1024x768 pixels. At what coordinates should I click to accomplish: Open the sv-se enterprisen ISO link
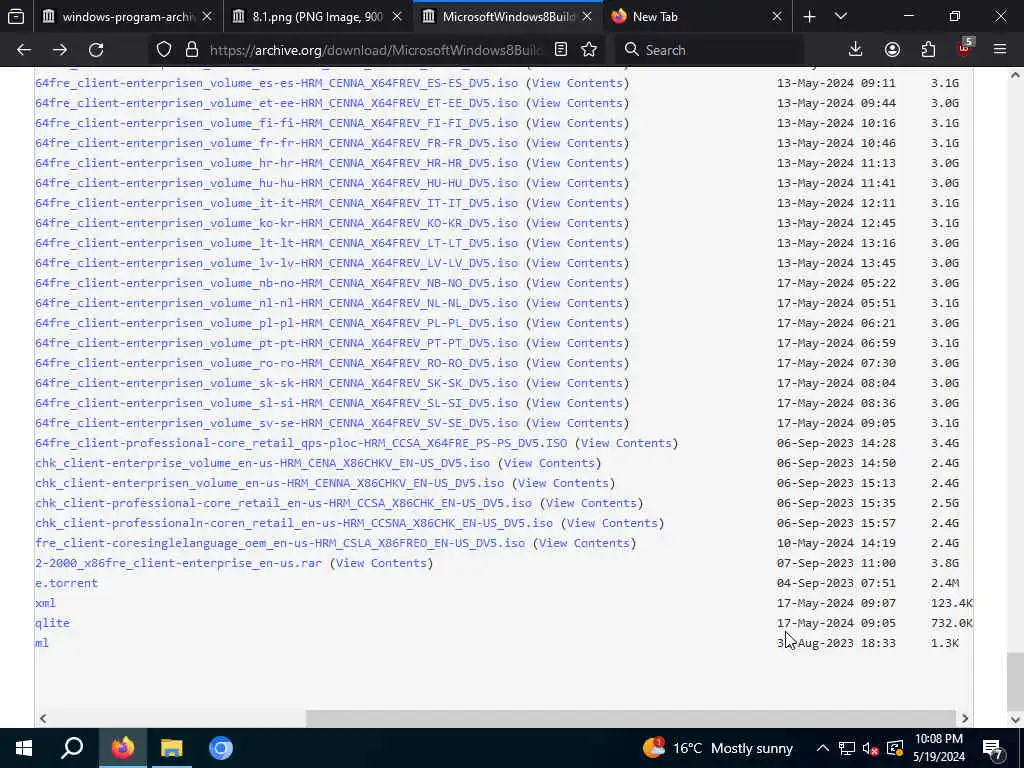point(276,423)
